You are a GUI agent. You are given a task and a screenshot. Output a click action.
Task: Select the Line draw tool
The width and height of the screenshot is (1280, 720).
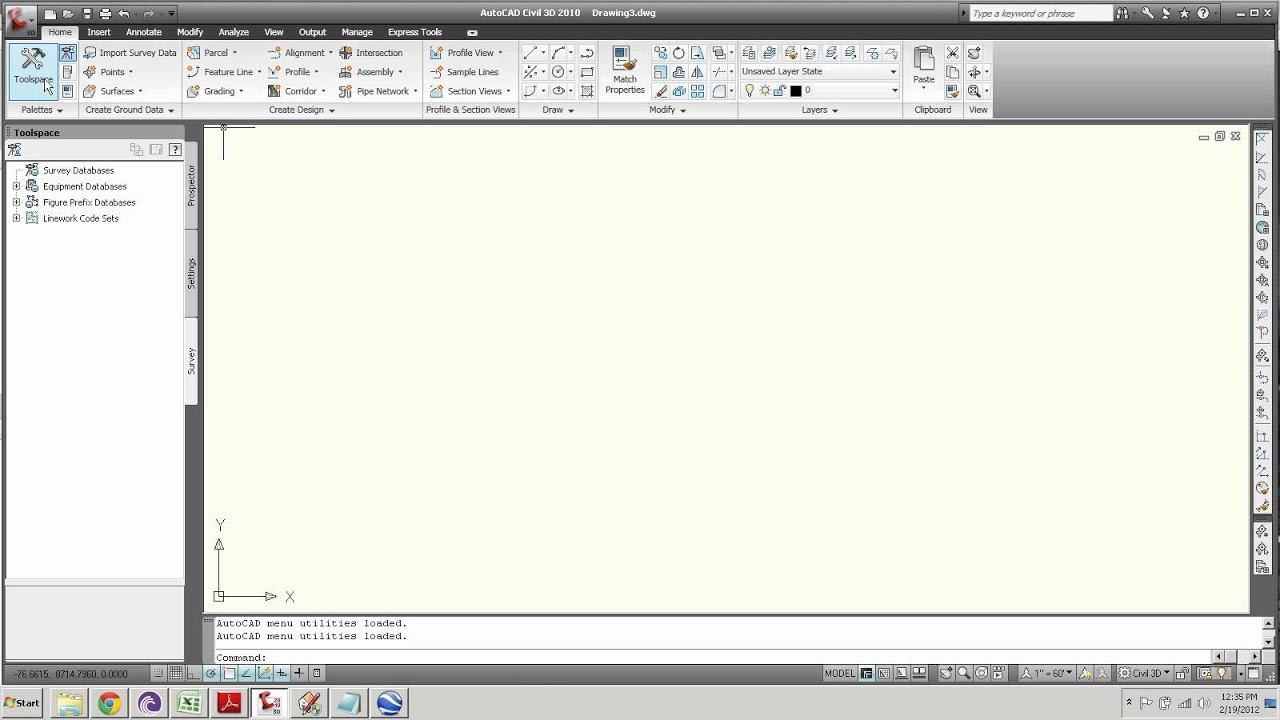[530, 53]
